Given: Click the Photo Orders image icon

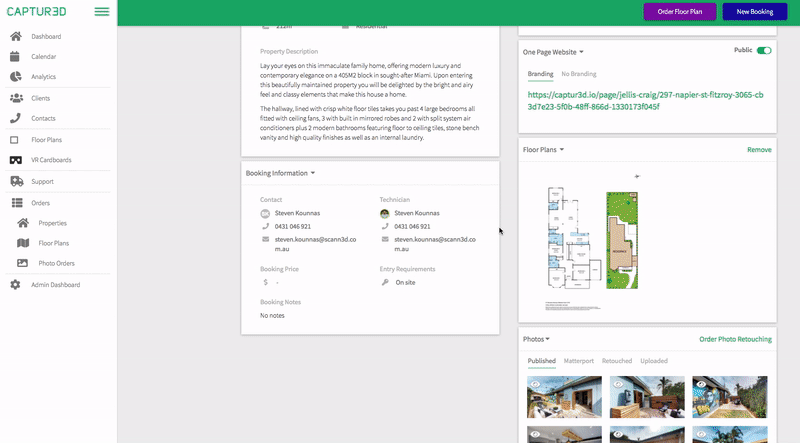Looking at the screenshot, I should pyautogui.click(x=22, y=263).
